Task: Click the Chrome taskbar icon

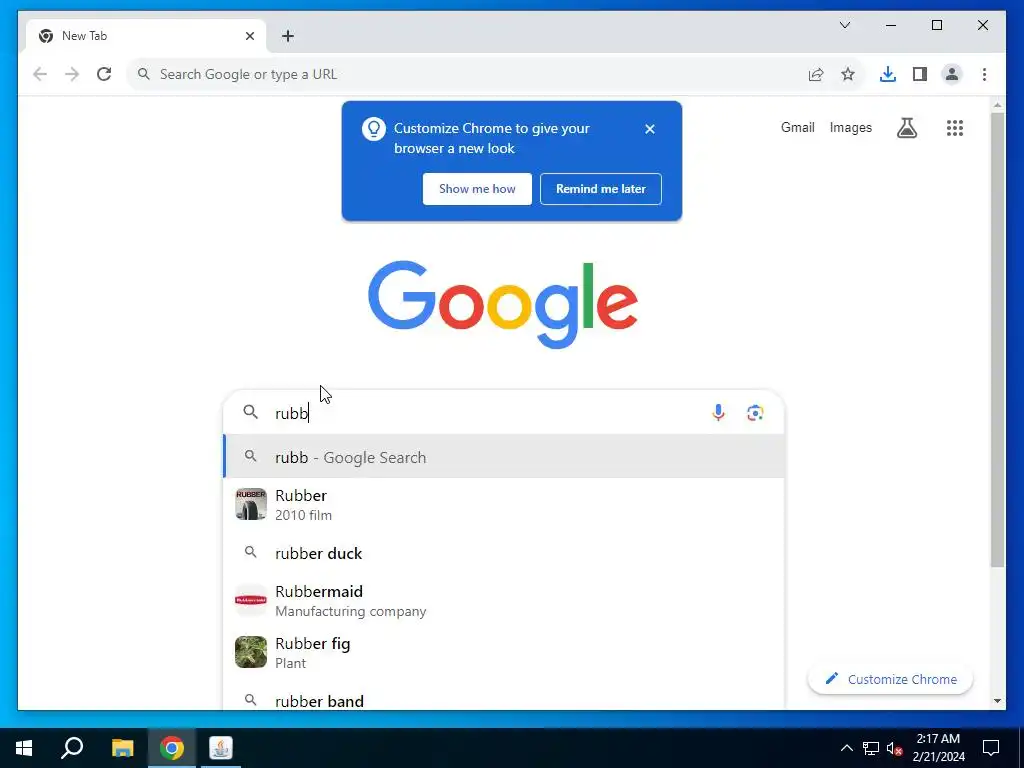Action: 172,748
